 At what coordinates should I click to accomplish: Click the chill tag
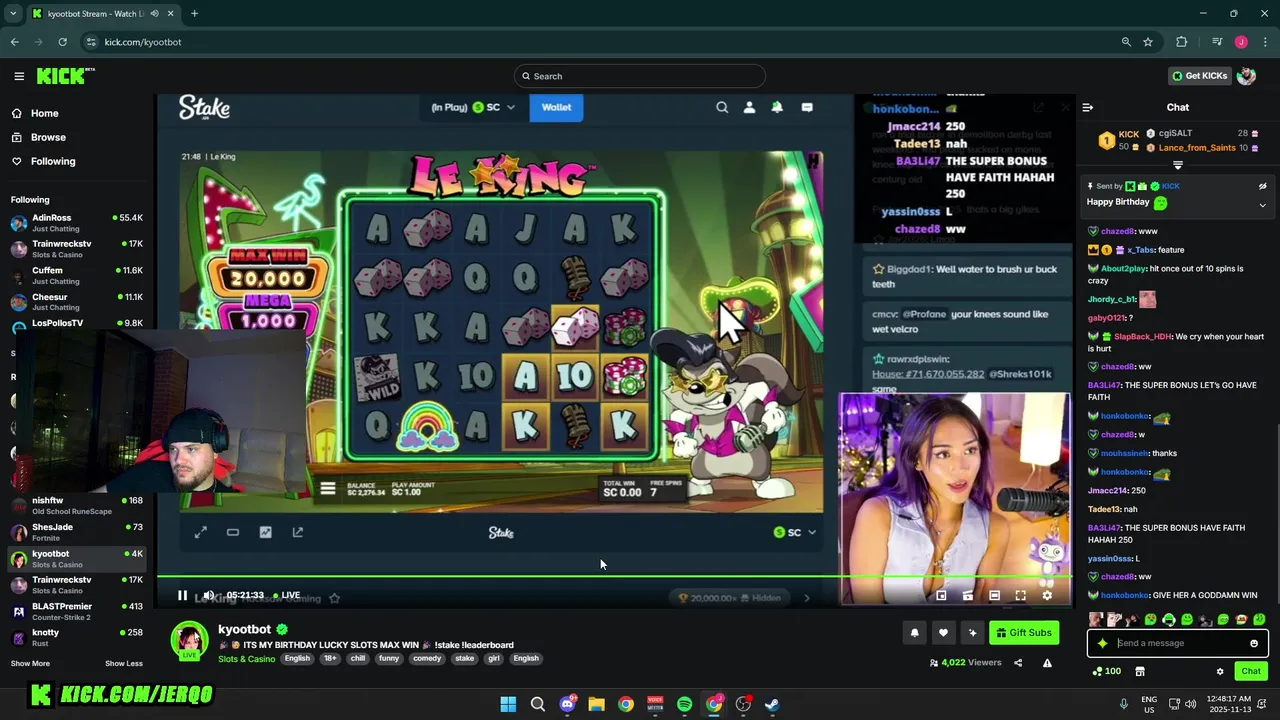click(358, 659)
